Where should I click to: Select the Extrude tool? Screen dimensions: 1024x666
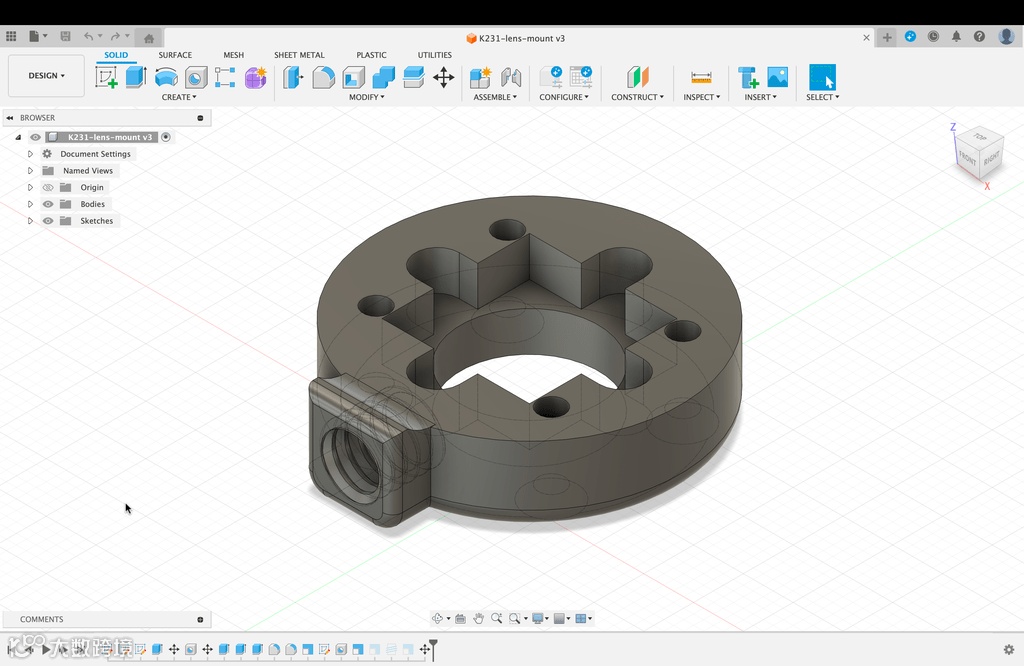[x=136, y=77]
